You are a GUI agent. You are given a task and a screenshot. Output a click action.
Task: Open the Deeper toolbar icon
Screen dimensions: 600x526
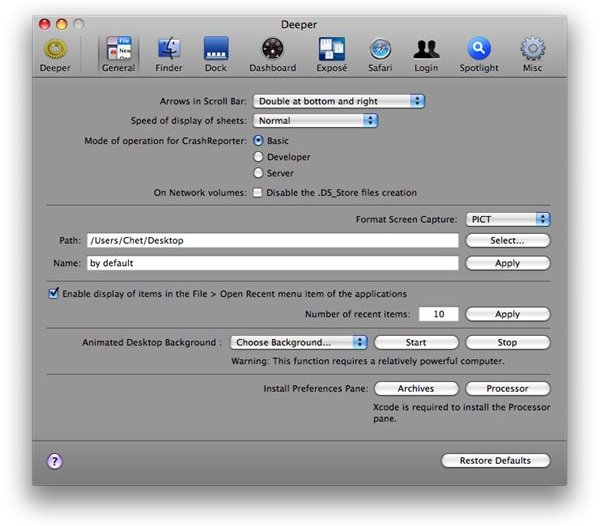point(55,55)
